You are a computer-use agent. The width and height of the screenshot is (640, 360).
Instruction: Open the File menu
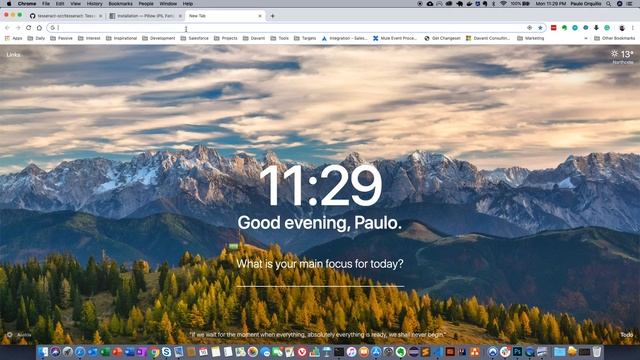(46, 4)
